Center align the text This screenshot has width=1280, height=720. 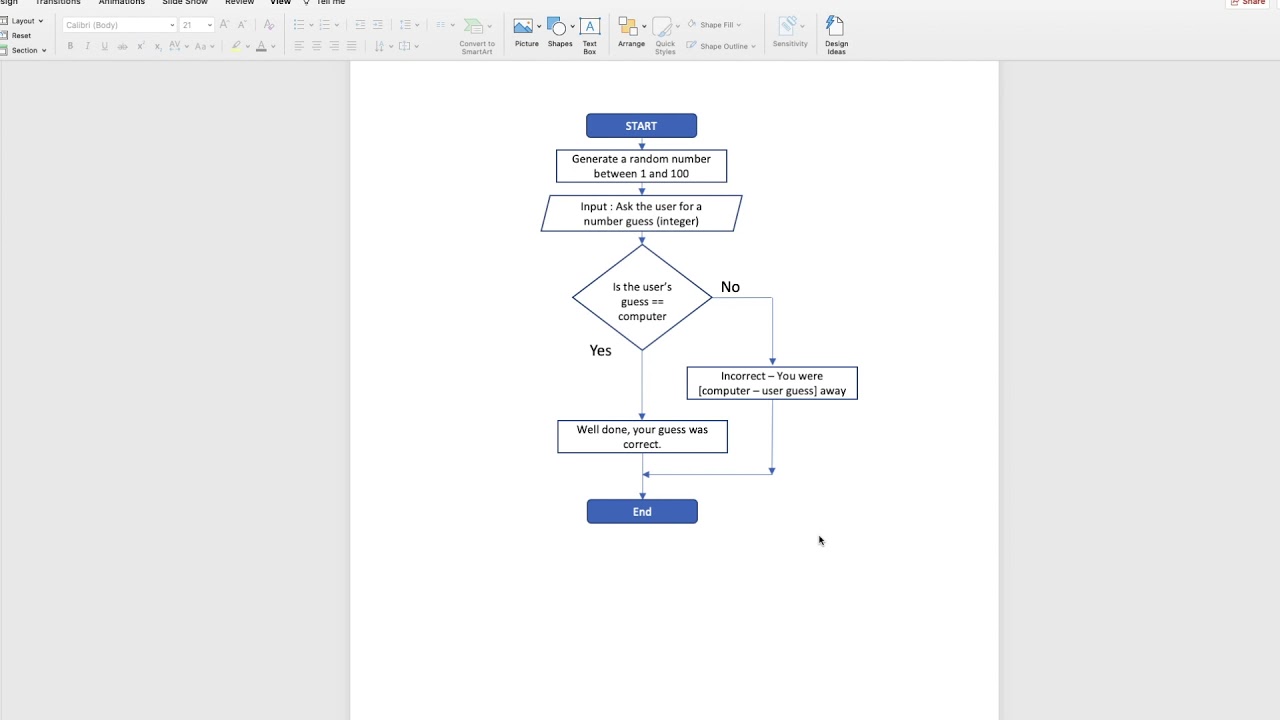click(316, 46)
